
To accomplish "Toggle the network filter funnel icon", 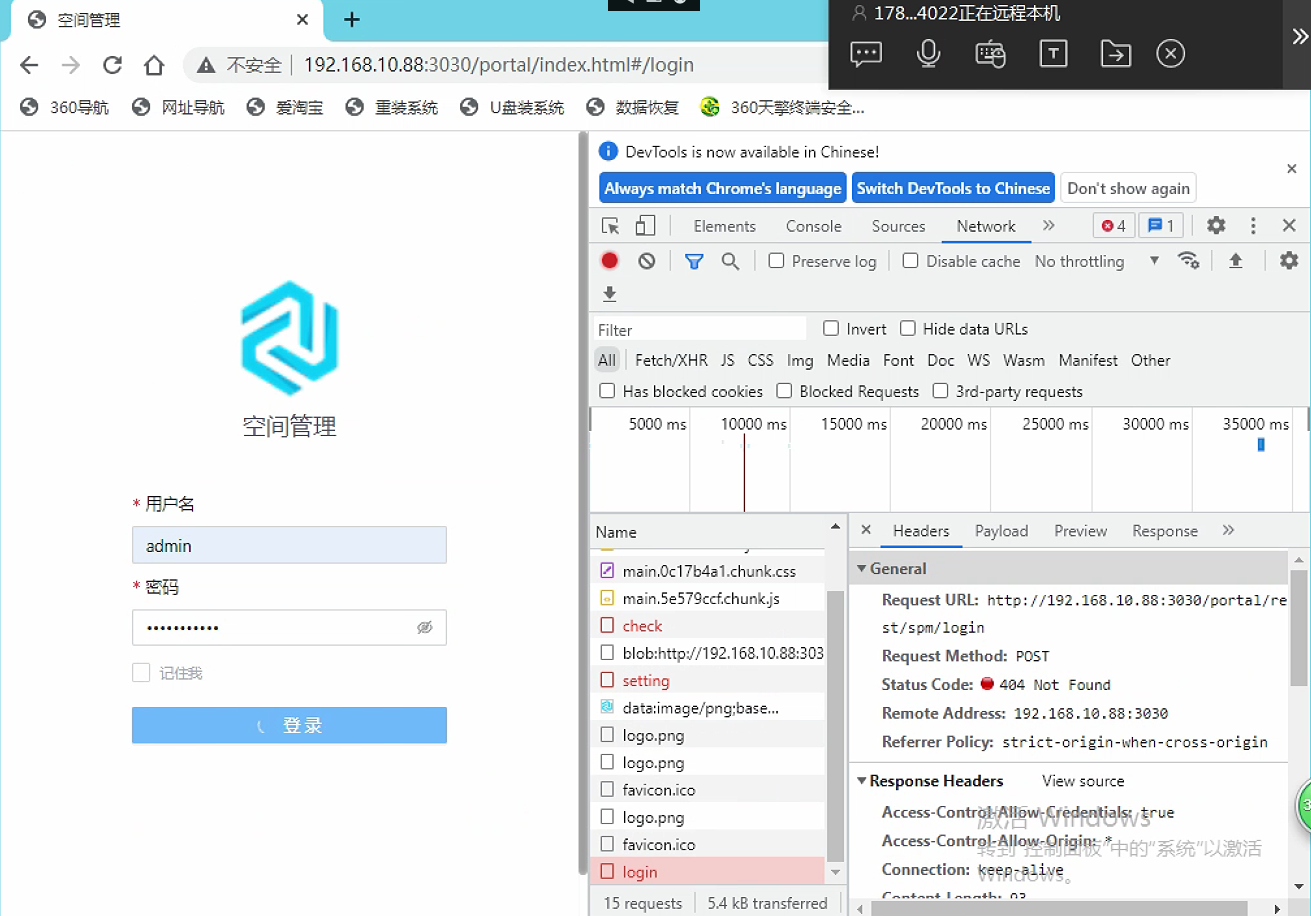I will tap(694, 261).
